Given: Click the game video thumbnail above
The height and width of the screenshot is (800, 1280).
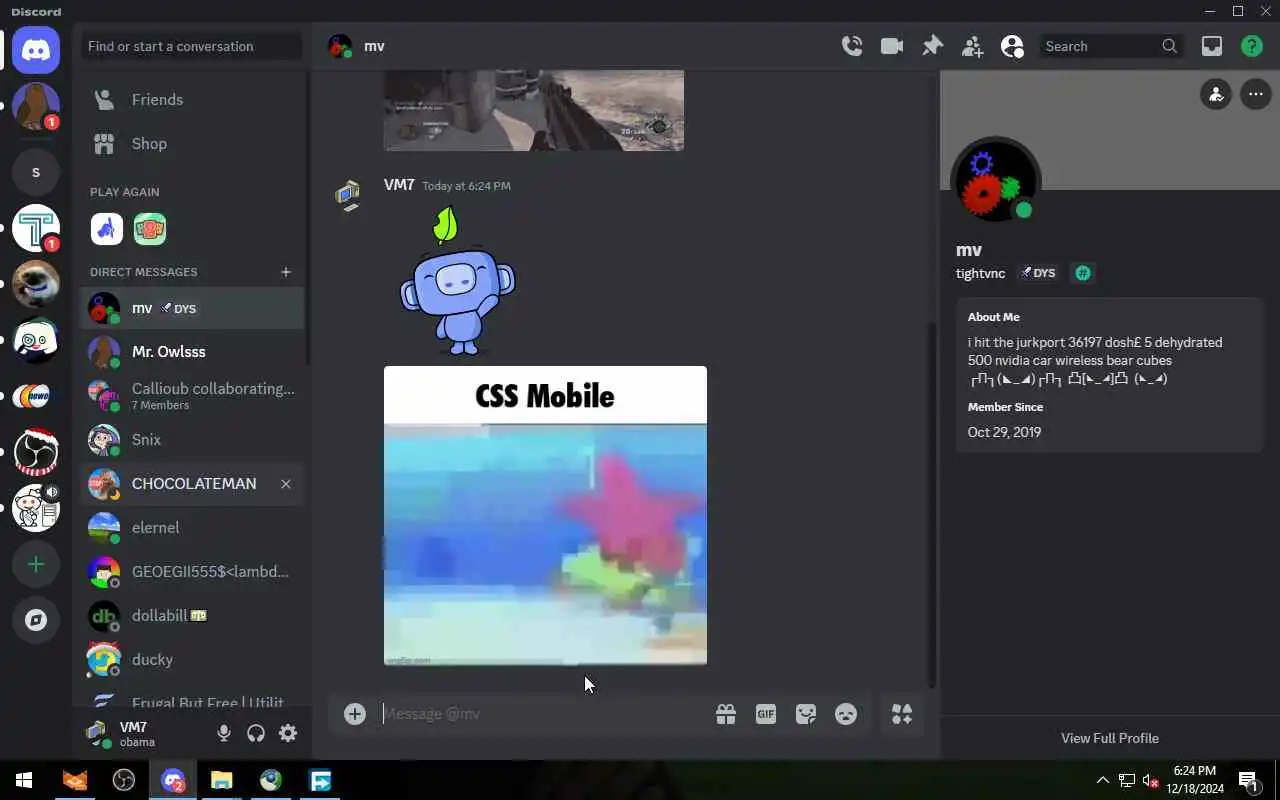Looking at the screenshot, I should click(534, 110).
